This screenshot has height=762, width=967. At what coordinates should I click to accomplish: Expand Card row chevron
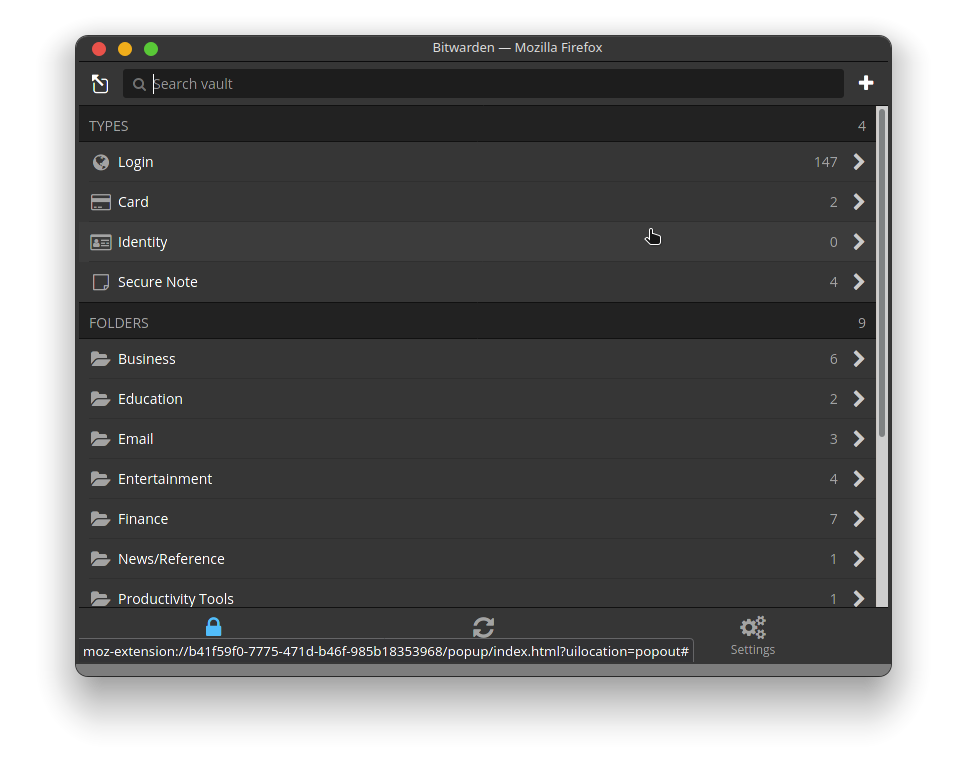coord(859,202)
